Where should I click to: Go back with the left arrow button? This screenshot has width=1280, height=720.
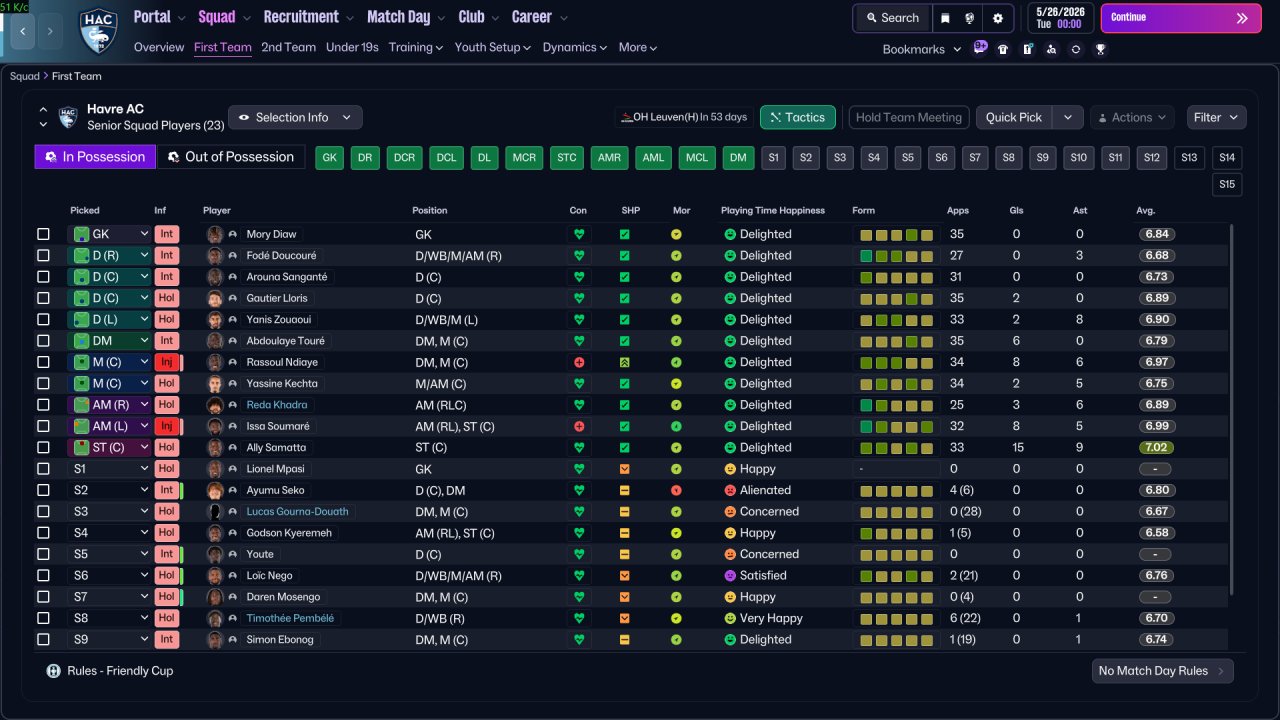(x=23, y=31)
